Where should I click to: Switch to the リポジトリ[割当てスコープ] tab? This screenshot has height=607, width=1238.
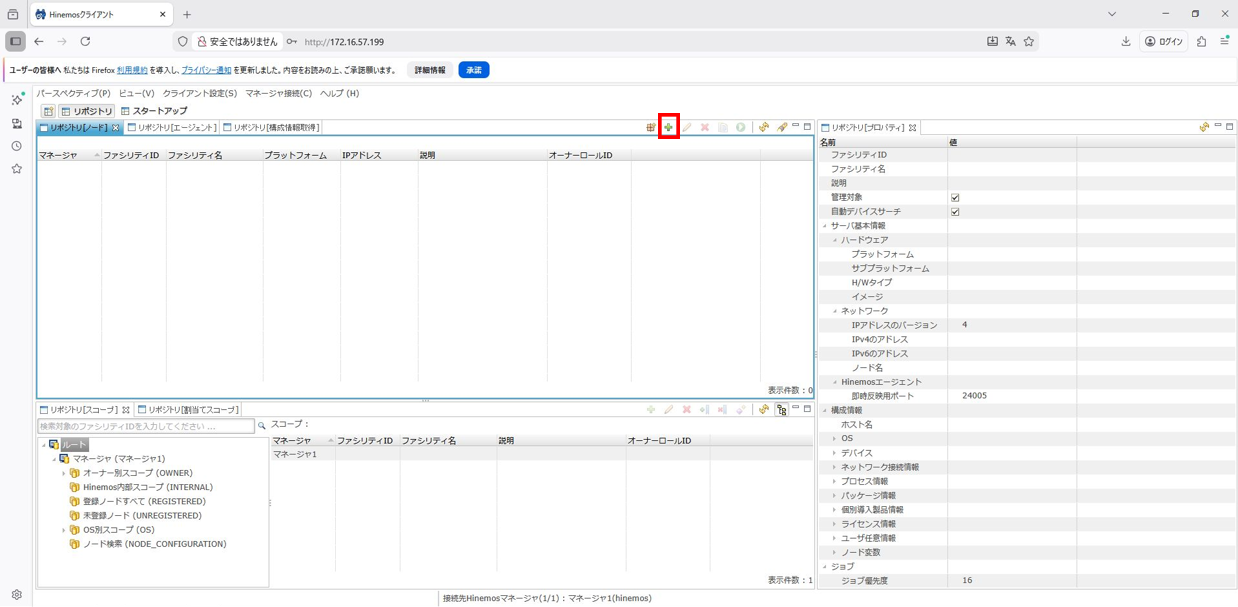point(188,410)
